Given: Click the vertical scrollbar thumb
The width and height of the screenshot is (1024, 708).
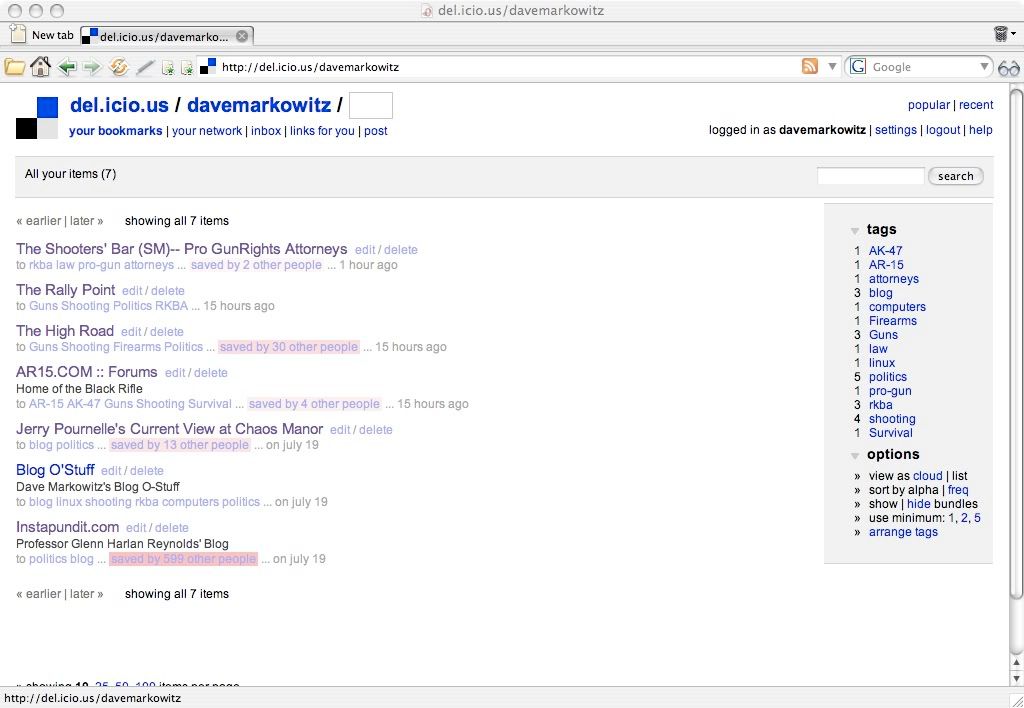Looking at the screenshot, I should point(1016,342).
